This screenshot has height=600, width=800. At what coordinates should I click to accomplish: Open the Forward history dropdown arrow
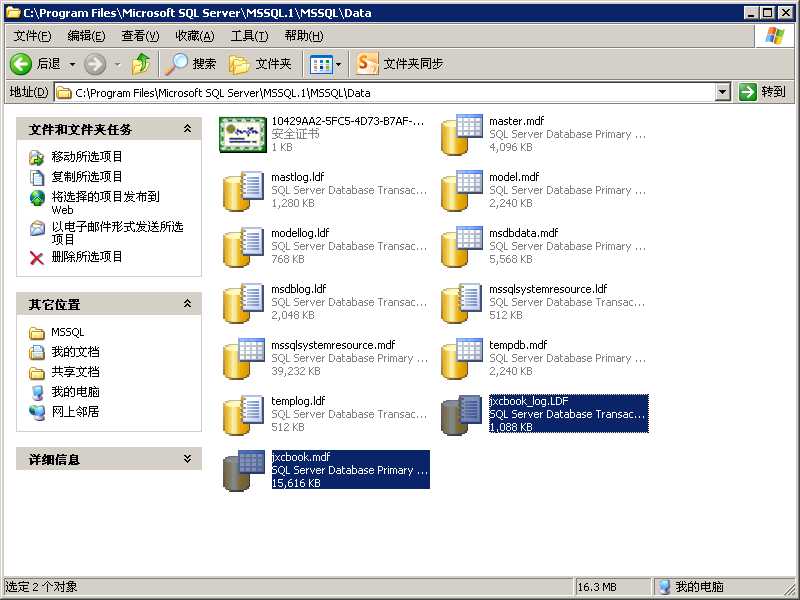(x=118, y=64)
